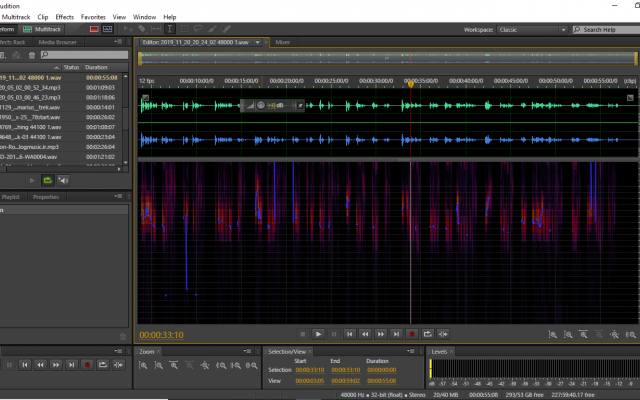The height and width of the screenshot is (400, 640).
Task: Click Zoom In (Amplitude) in the Zoom panel
Action: pyautogui.click(x=143, y=365)
